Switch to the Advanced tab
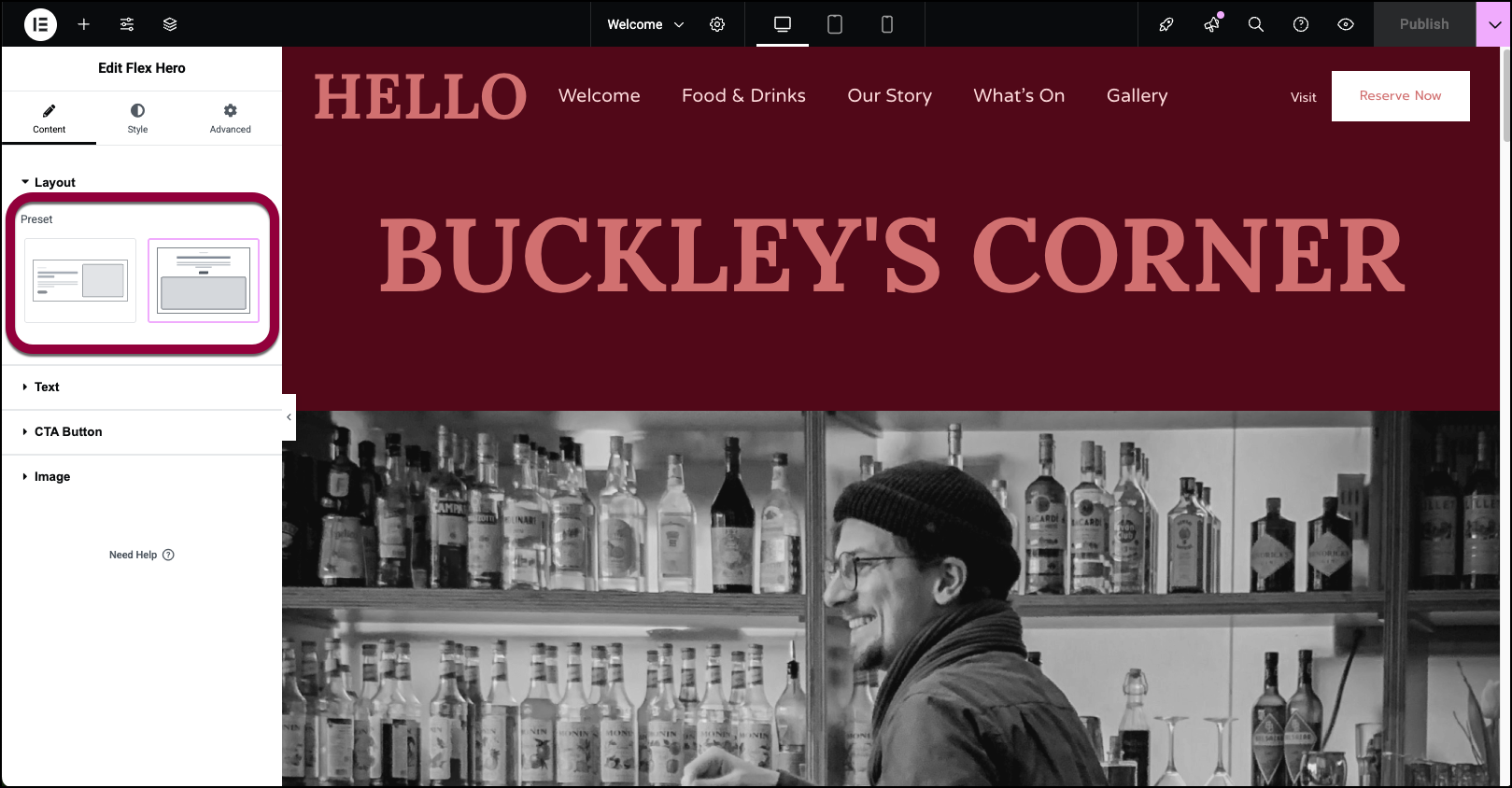The width and height of the screenshot is (1512, 788). pos(230,119)
